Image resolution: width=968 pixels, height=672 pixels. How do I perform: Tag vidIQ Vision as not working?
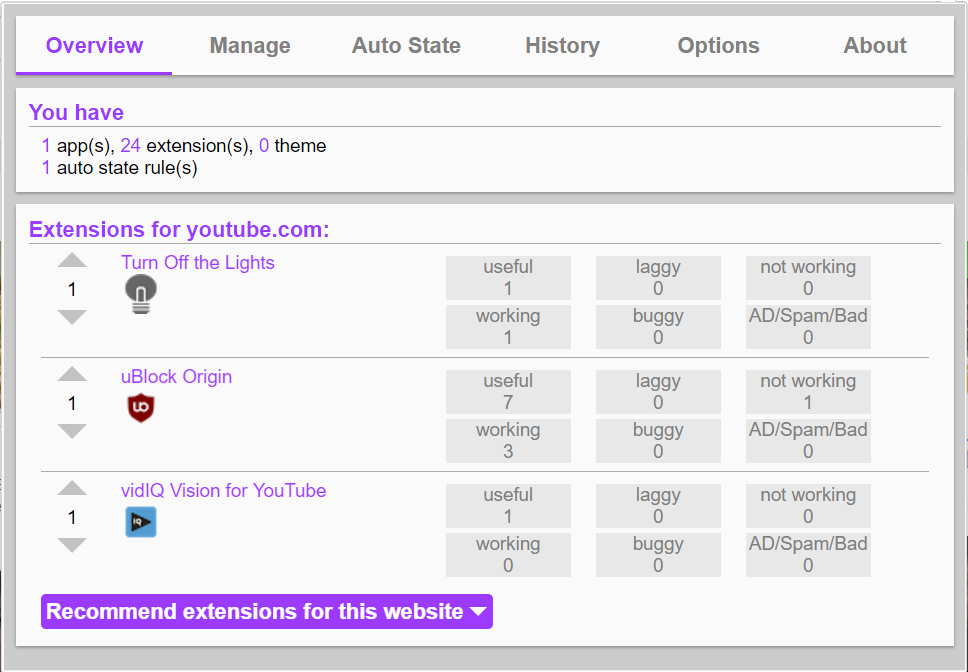pyautogui.click(x=808, y=506)
